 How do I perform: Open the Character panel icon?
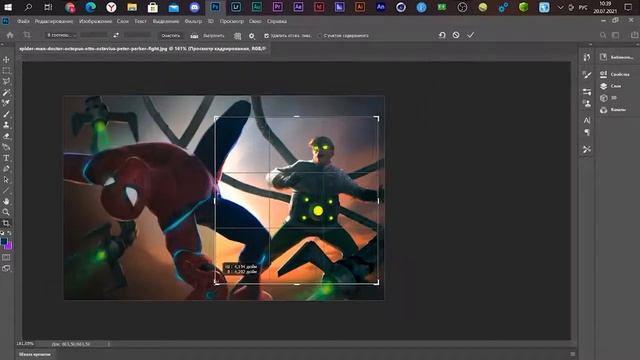[x=587, y=120]
